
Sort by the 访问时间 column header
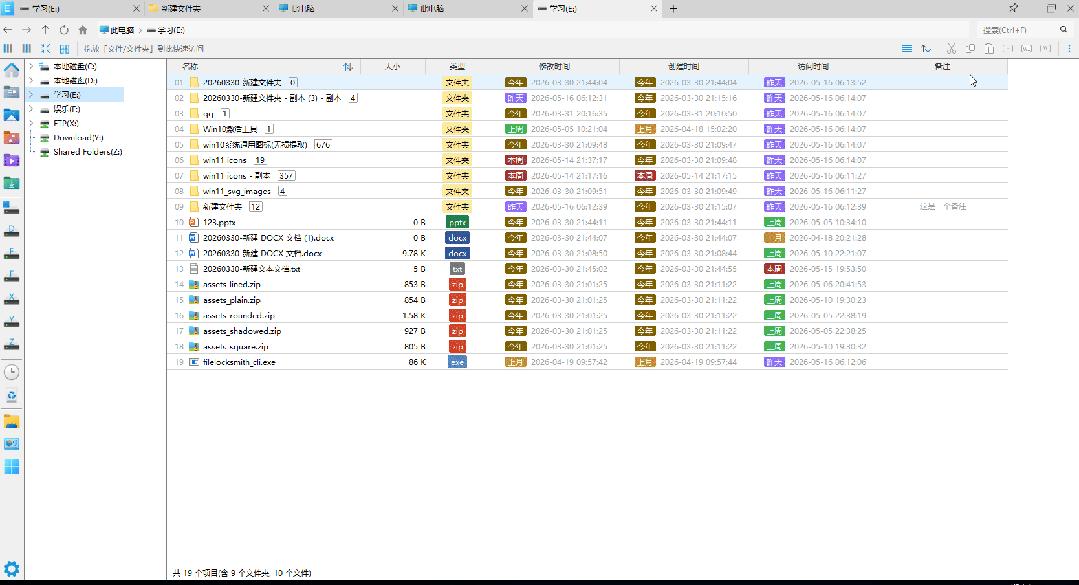click(x=813, y=67)
